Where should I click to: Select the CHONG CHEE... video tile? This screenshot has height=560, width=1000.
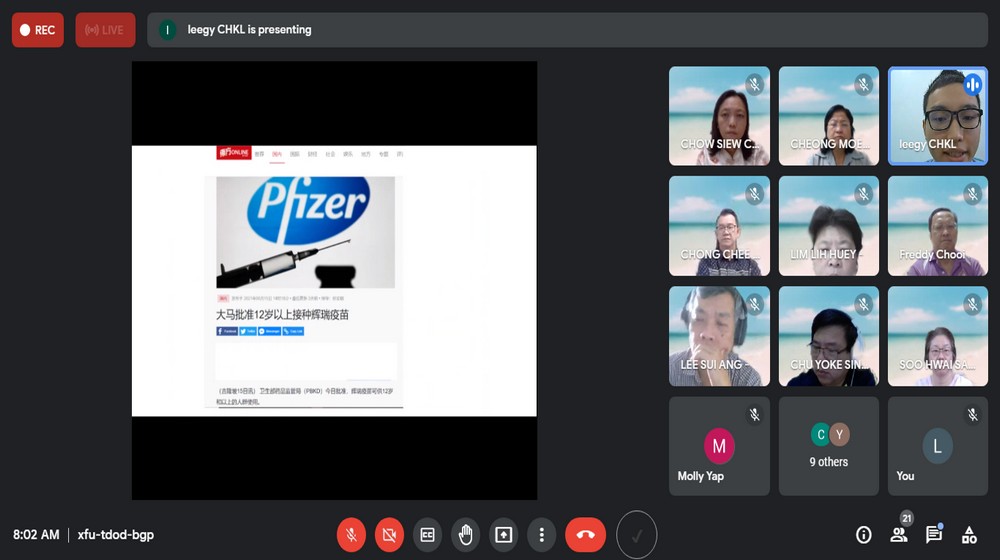click(719, 226)
